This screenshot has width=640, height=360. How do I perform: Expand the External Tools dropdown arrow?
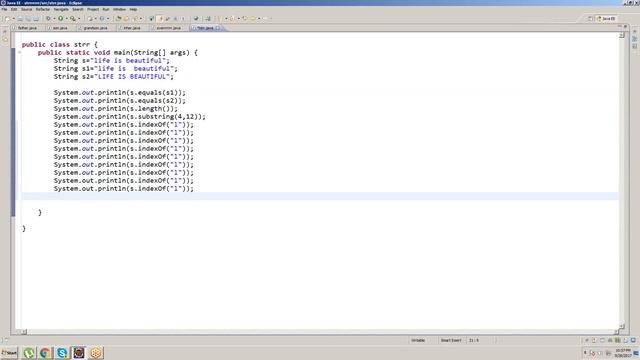tap(79, 18)
